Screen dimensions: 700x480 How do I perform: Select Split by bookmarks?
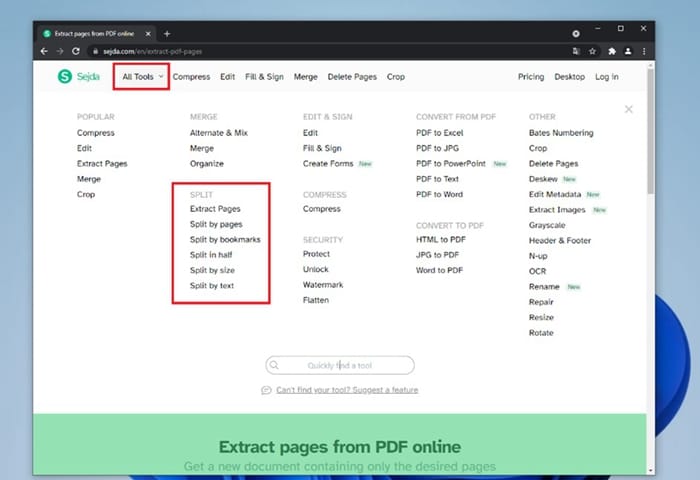[225, 239]
